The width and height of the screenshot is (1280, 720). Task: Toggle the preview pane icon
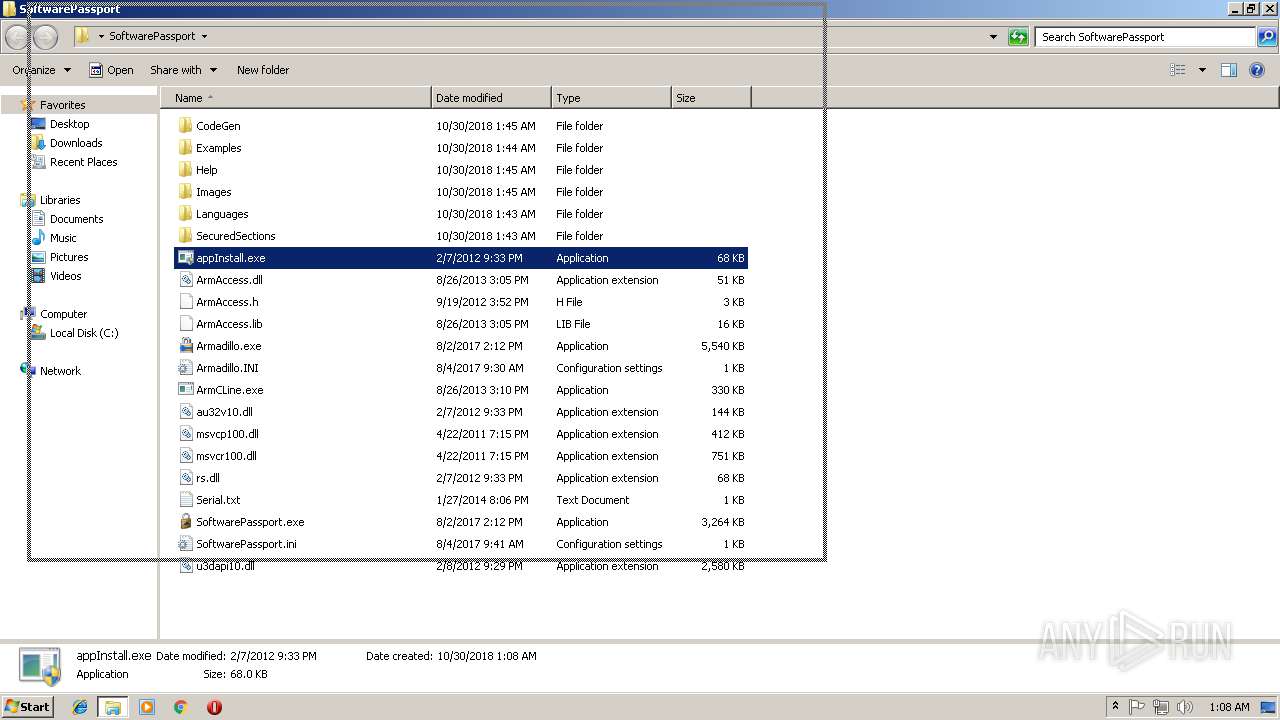[1229, 70]
